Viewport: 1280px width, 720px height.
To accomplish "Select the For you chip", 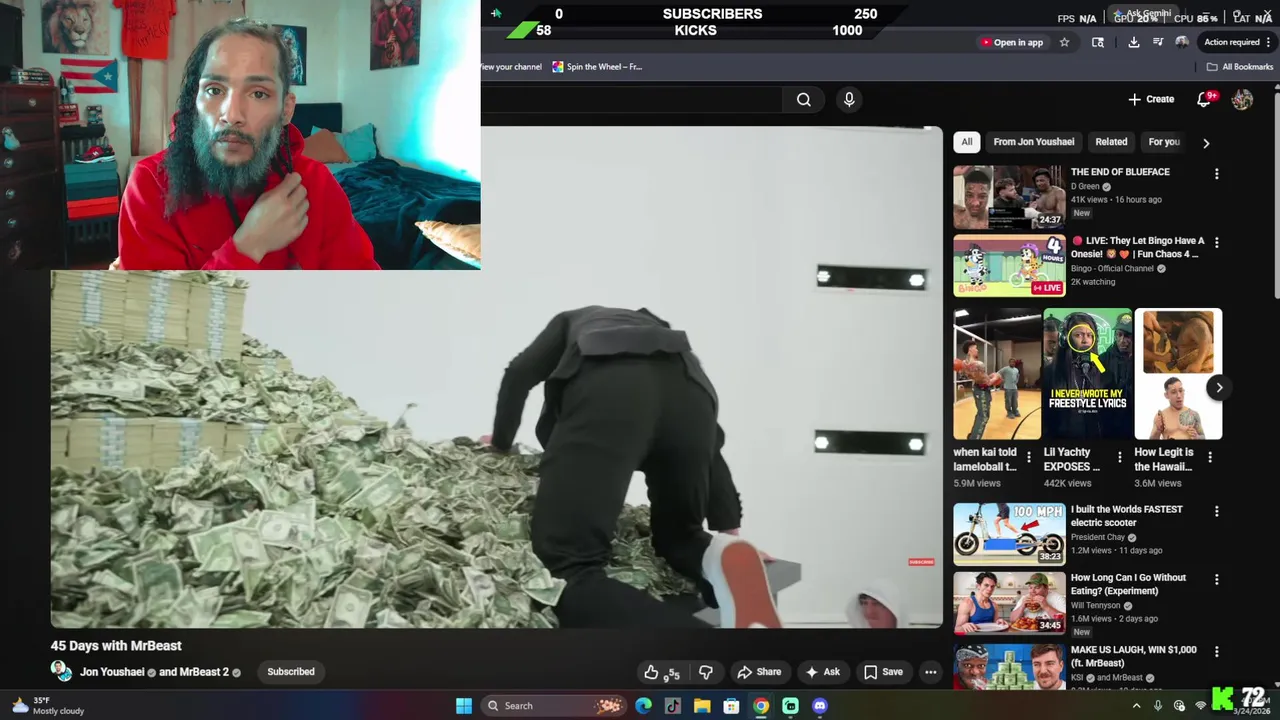I will (1164, 142).
